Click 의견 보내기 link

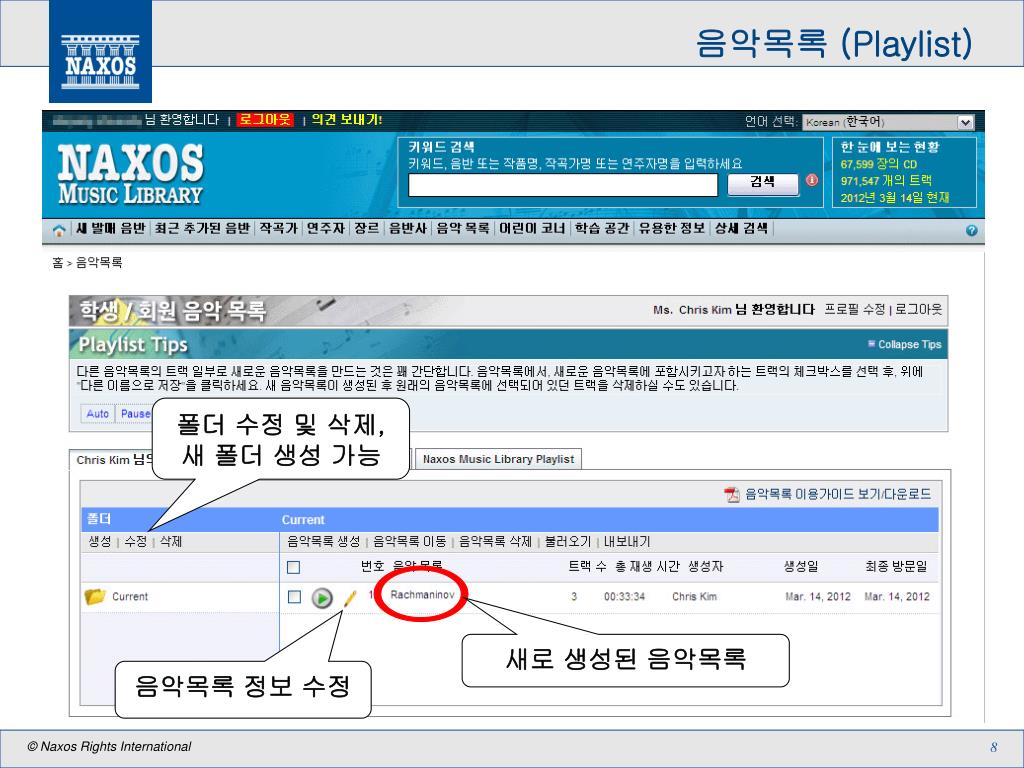346,120
